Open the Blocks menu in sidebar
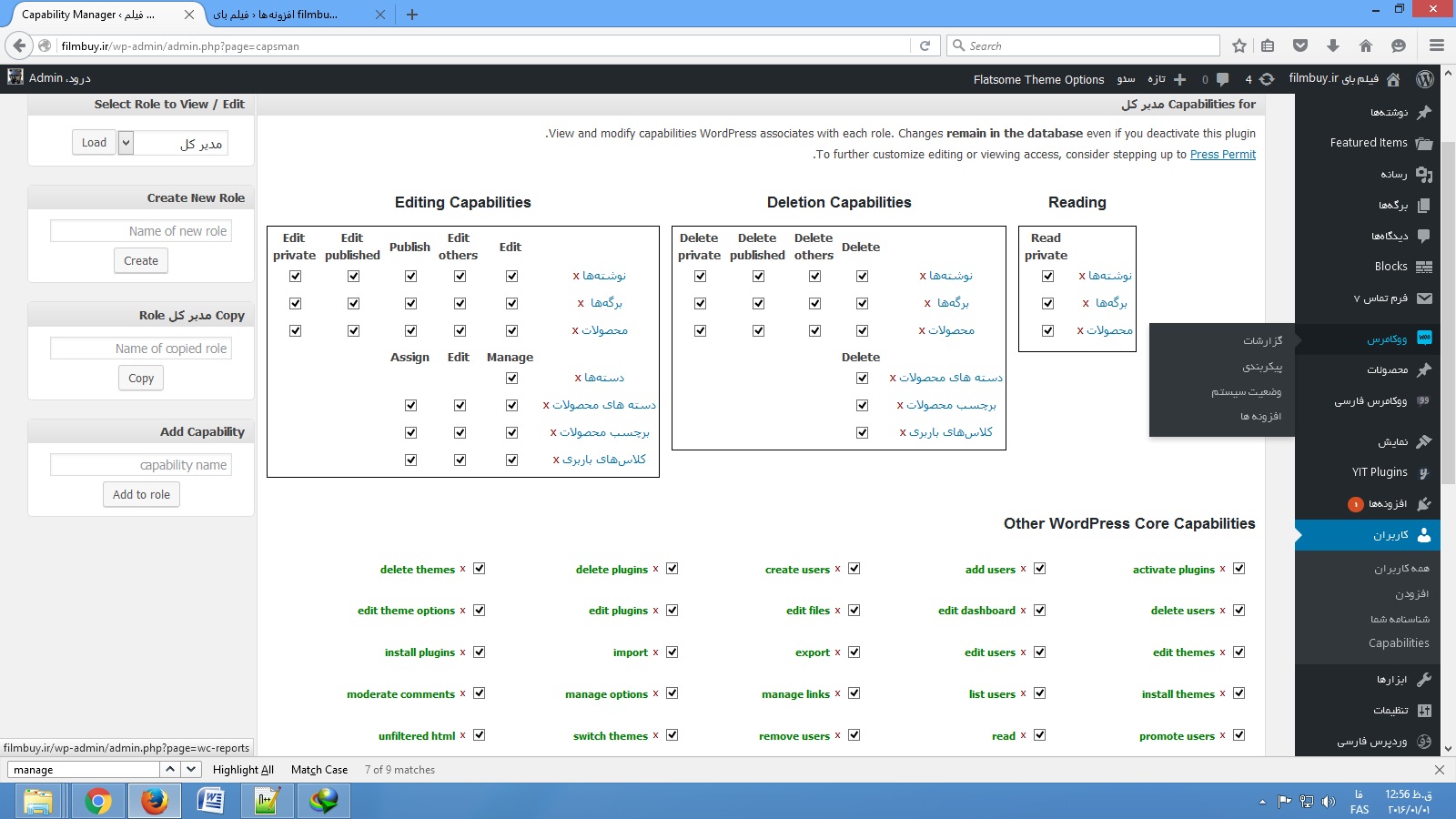 (1390, 267)
